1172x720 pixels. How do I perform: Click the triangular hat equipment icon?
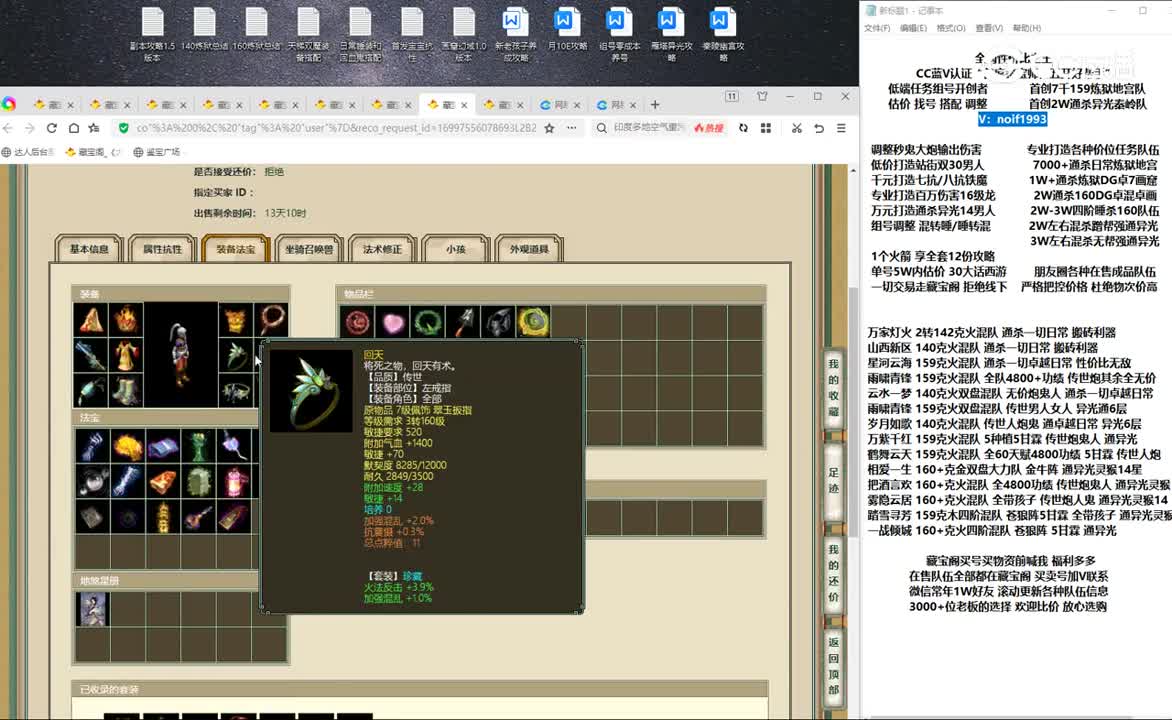tap(90, 320)
